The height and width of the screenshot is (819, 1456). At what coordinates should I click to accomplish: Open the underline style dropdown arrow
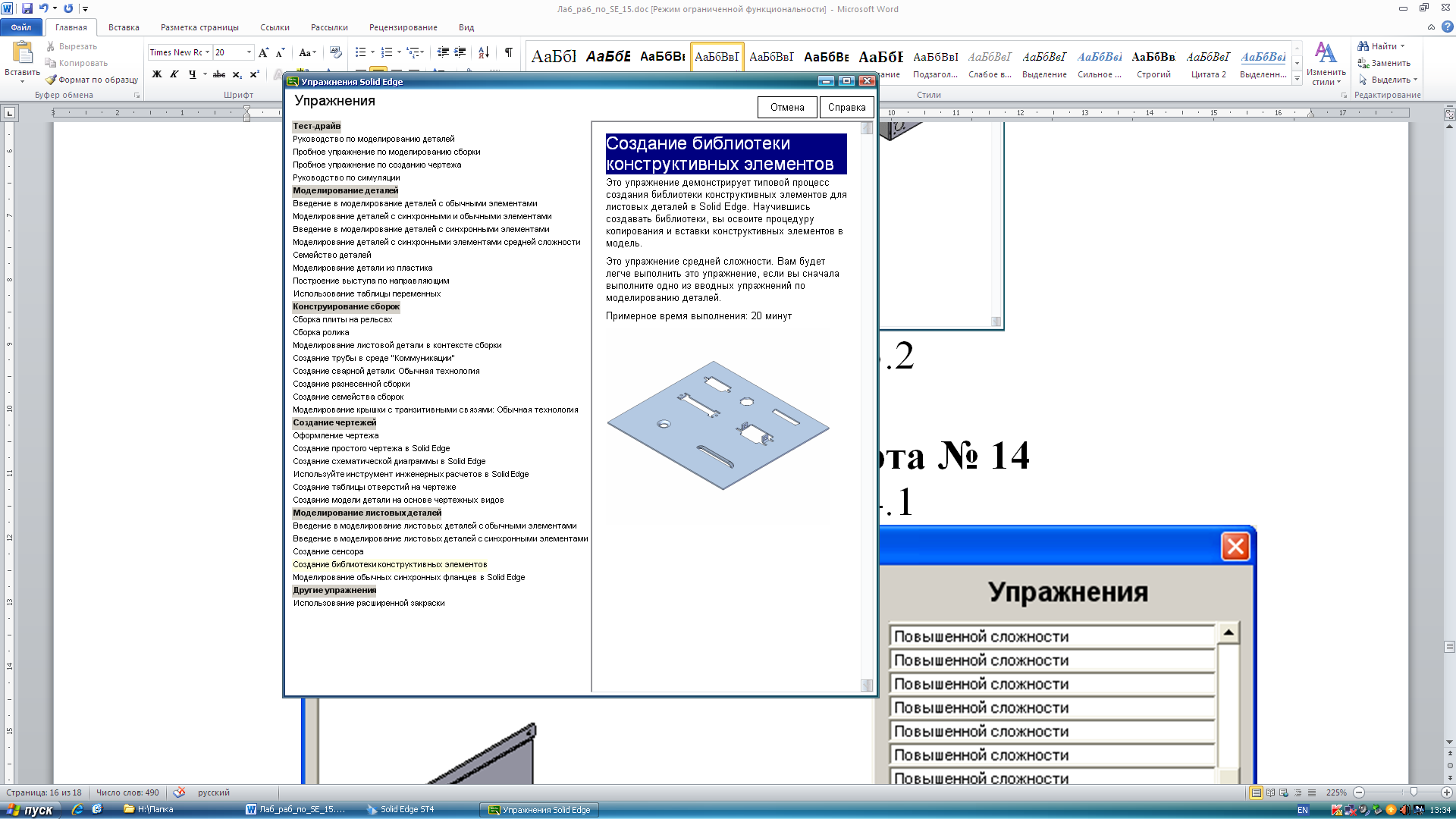pos(205,74)
